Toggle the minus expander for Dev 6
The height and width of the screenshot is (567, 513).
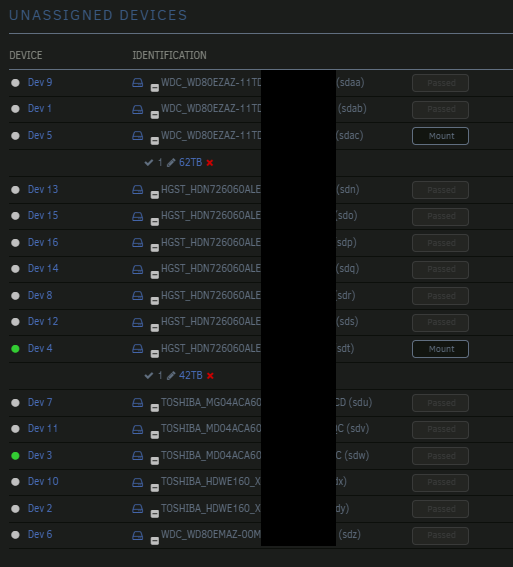point(155,541)
